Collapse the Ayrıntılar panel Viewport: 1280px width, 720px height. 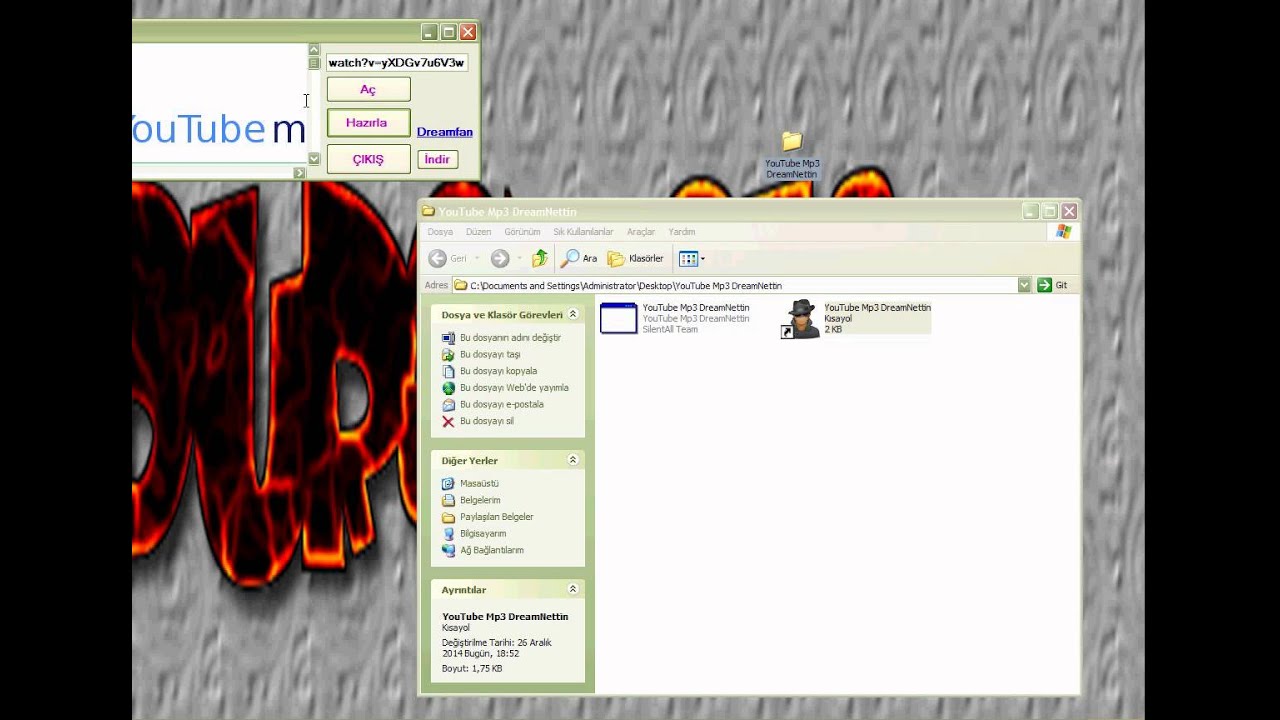(x=573, y=590)
